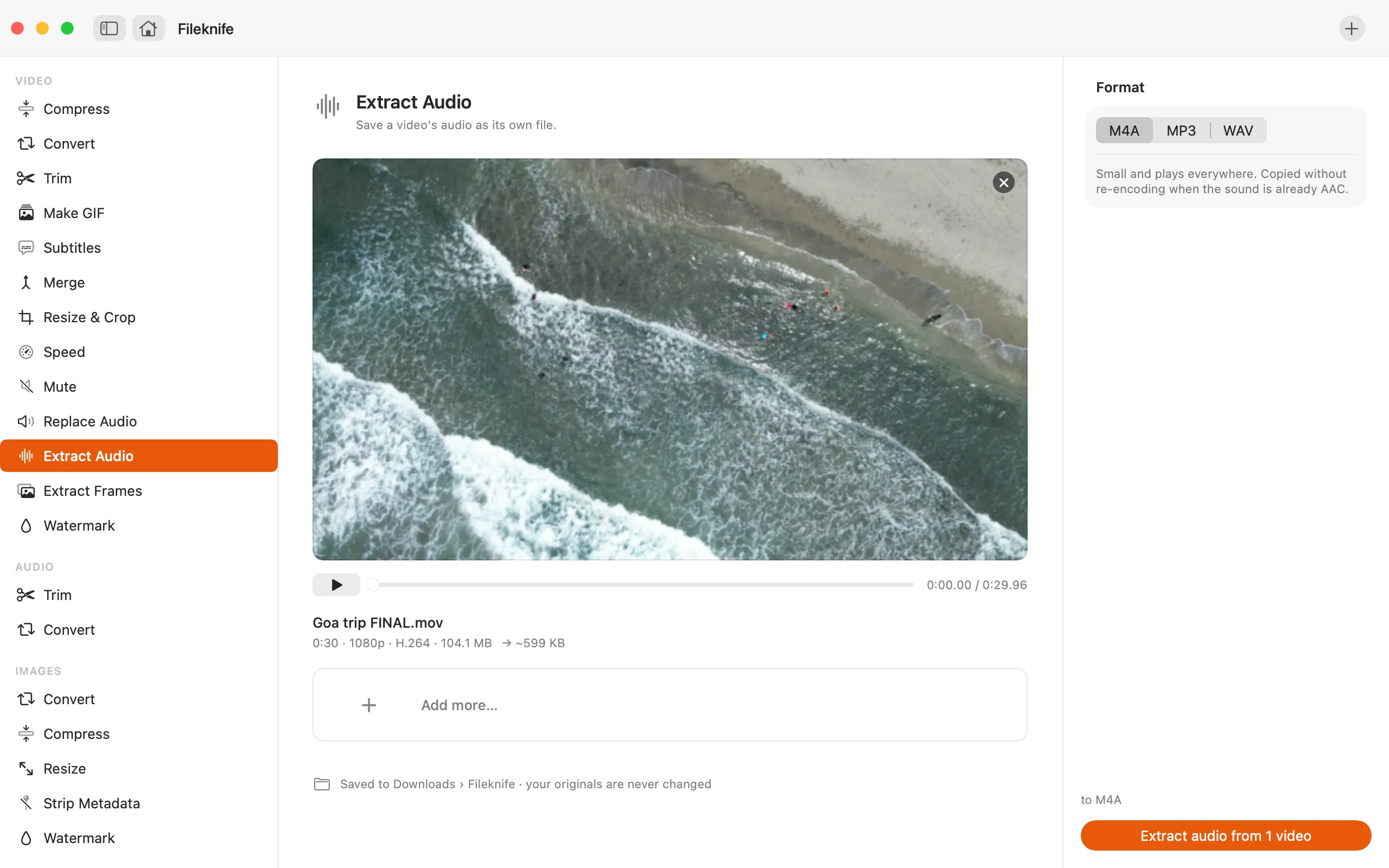Open the Images Convert arrows icon
Viewport: 1389px width, 868px height.
(x=26, y=699)
